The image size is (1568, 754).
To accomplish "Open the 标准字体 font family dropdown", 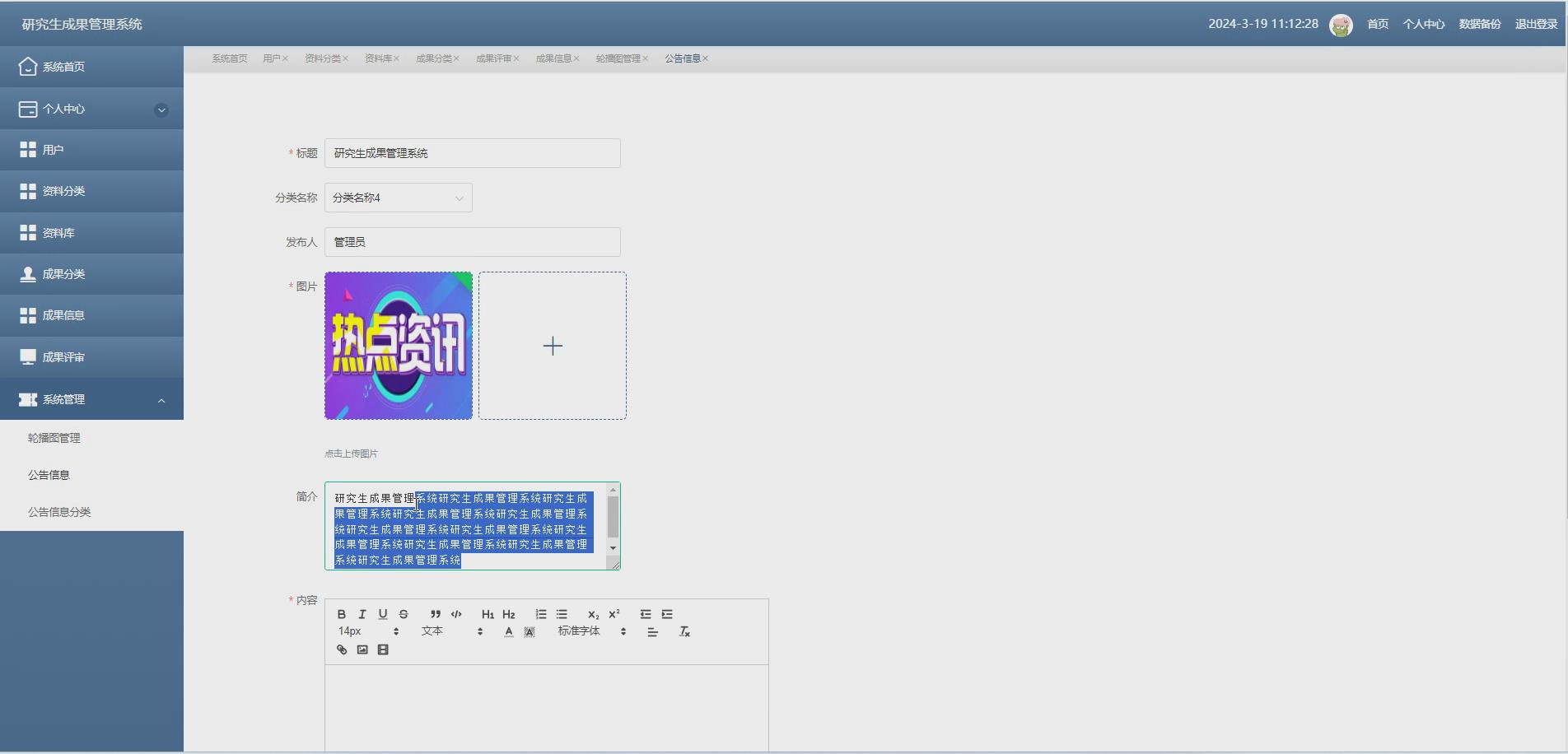I will (592, 631).
